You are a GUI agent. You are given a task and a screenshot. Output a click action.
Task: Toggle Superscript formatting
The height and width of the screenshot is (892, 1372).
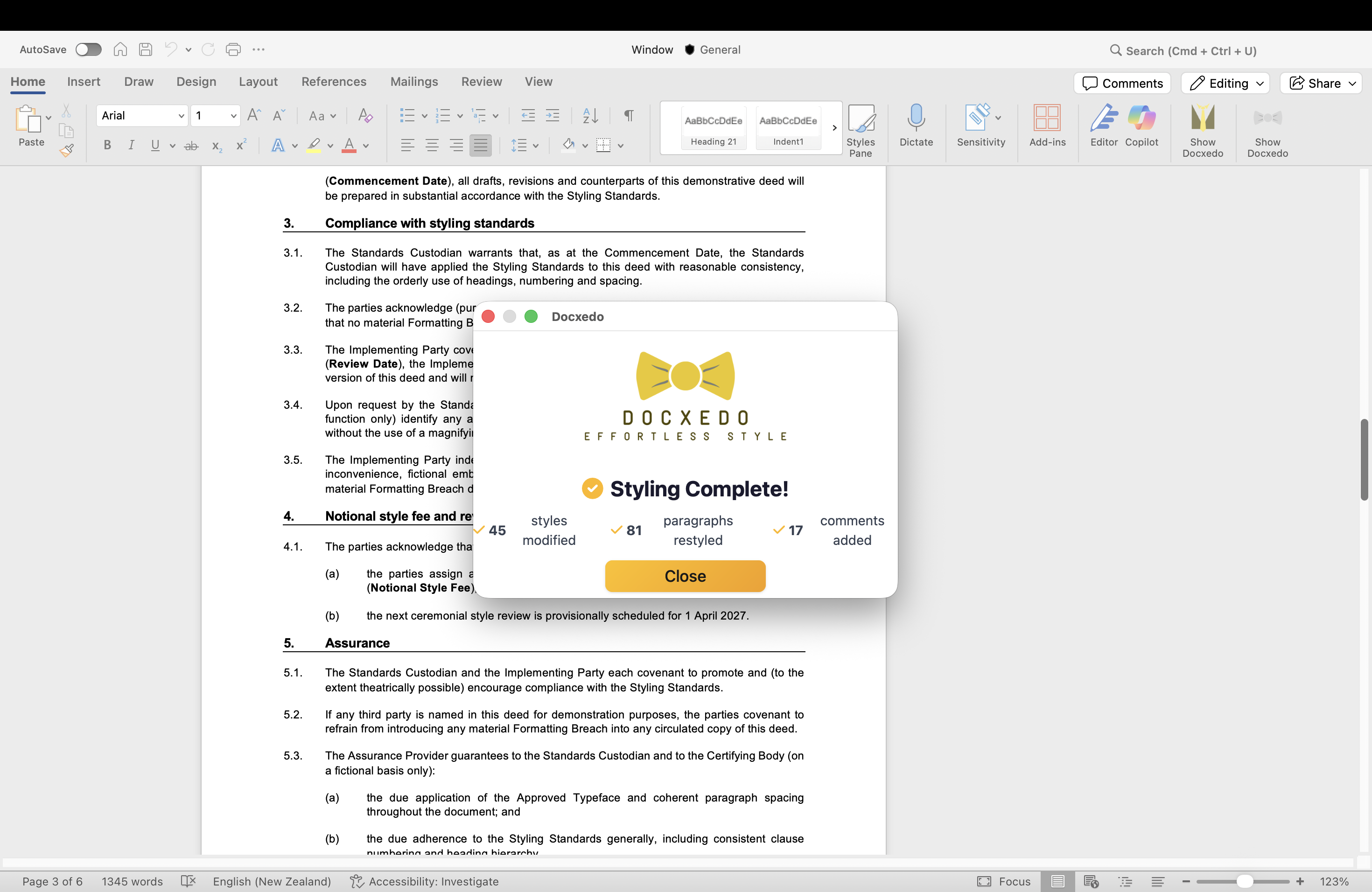pyautogui.click(x=241, y=145)
